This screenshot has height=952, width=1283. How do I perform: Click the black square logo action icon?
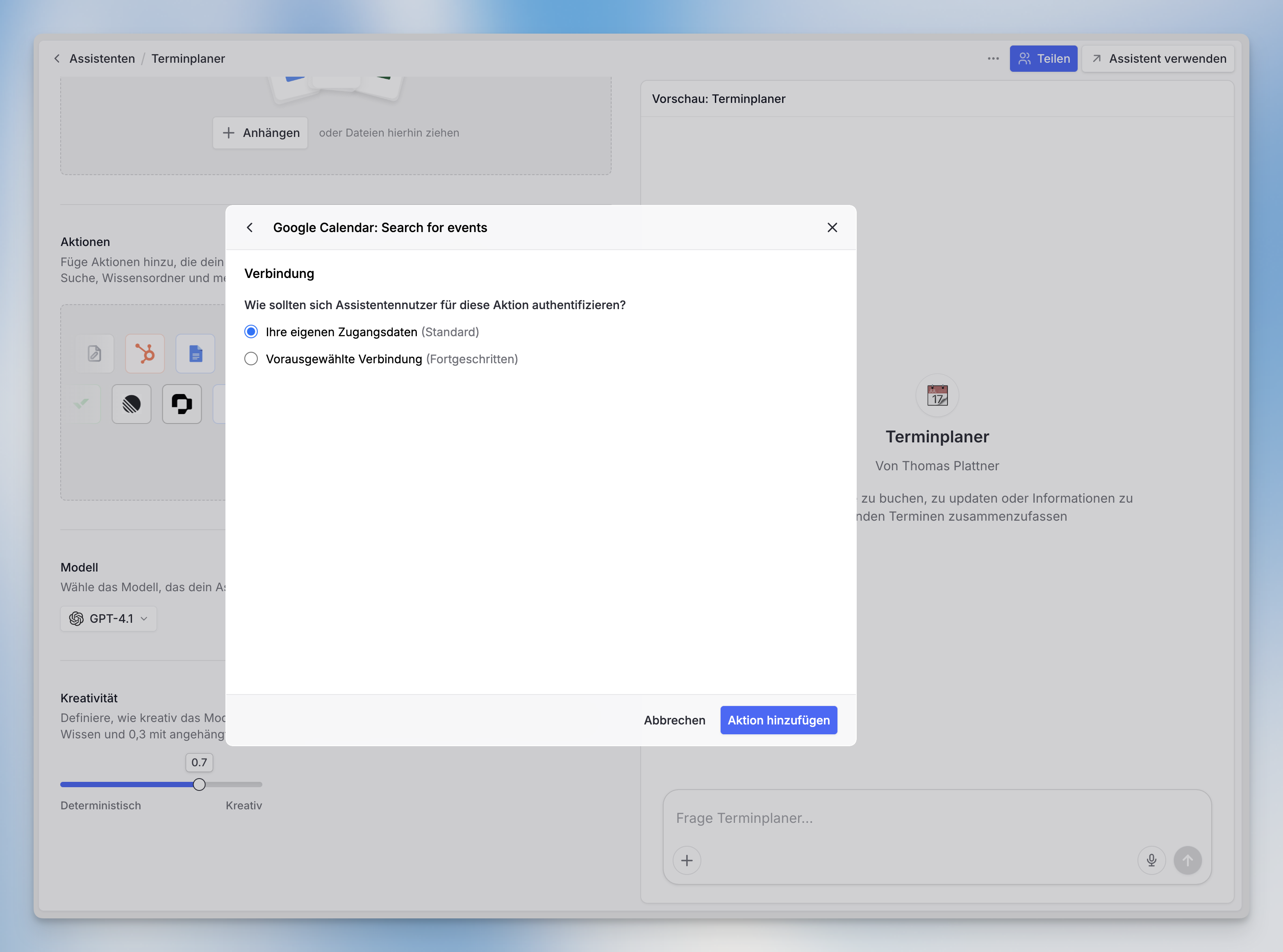(182, 404)
